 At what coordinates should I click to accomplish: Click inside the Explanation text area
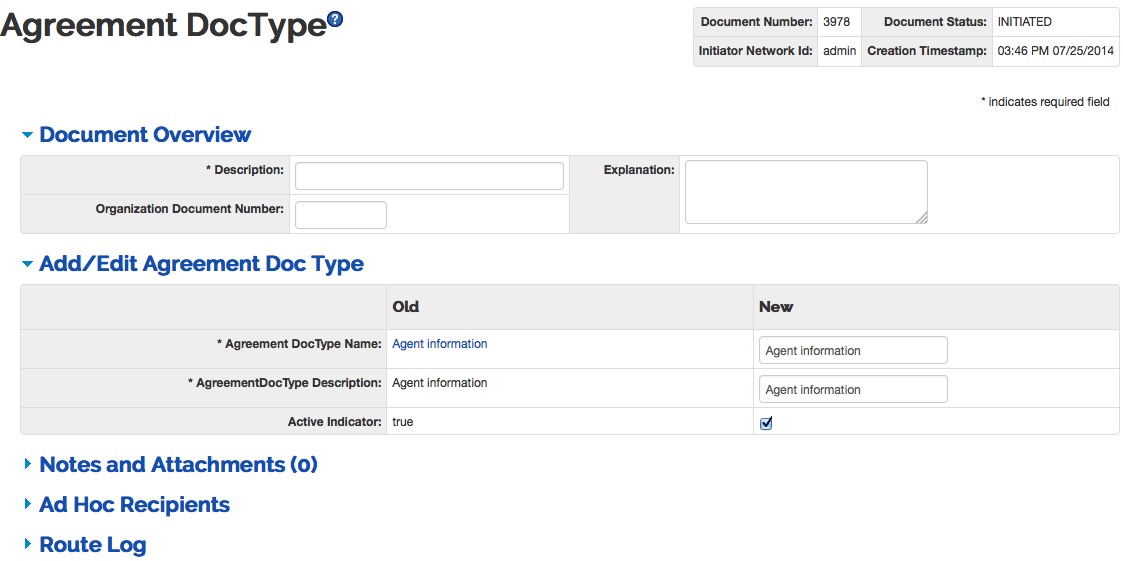[805, 192]
